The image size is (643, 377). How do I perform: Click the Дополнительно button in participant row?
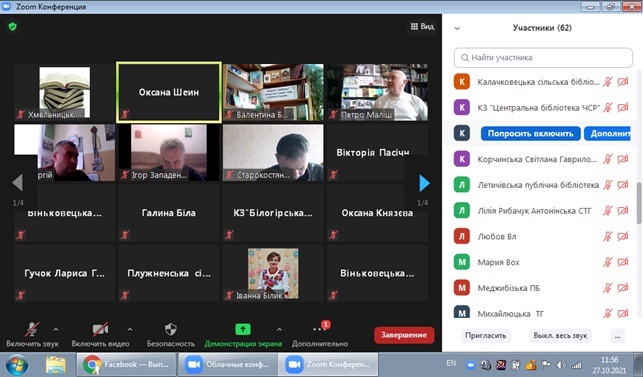pyautogui.click(x=607, y=134)
